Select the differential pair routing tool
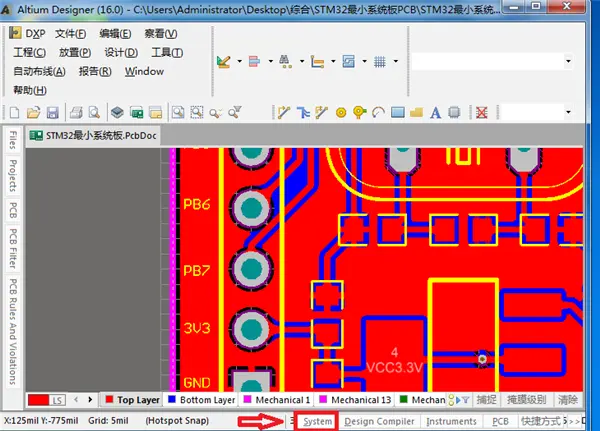The height and width of the screenshot is (431, 600). click(x=303, y=113)
